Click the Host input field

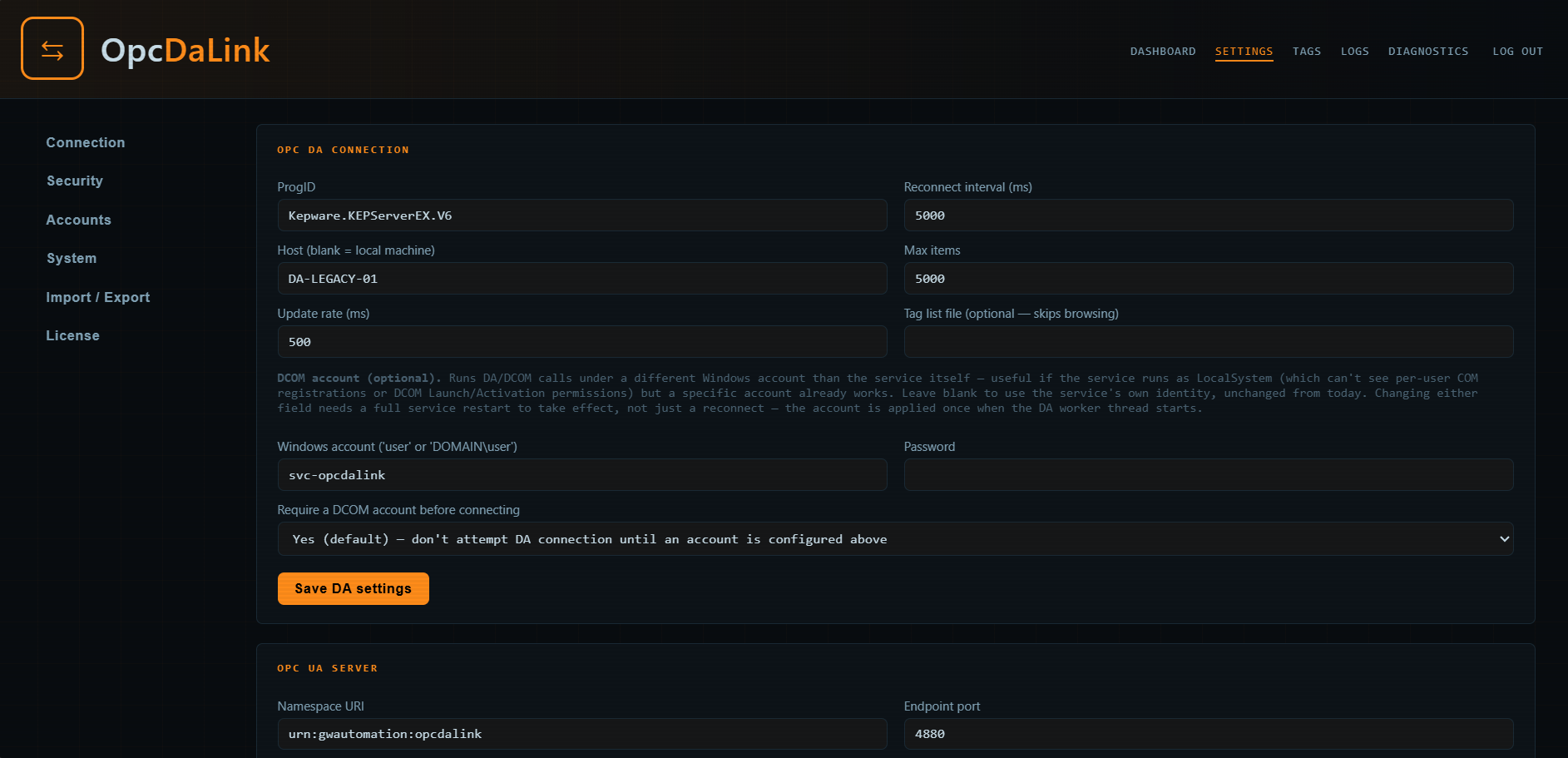coord(582,279)
